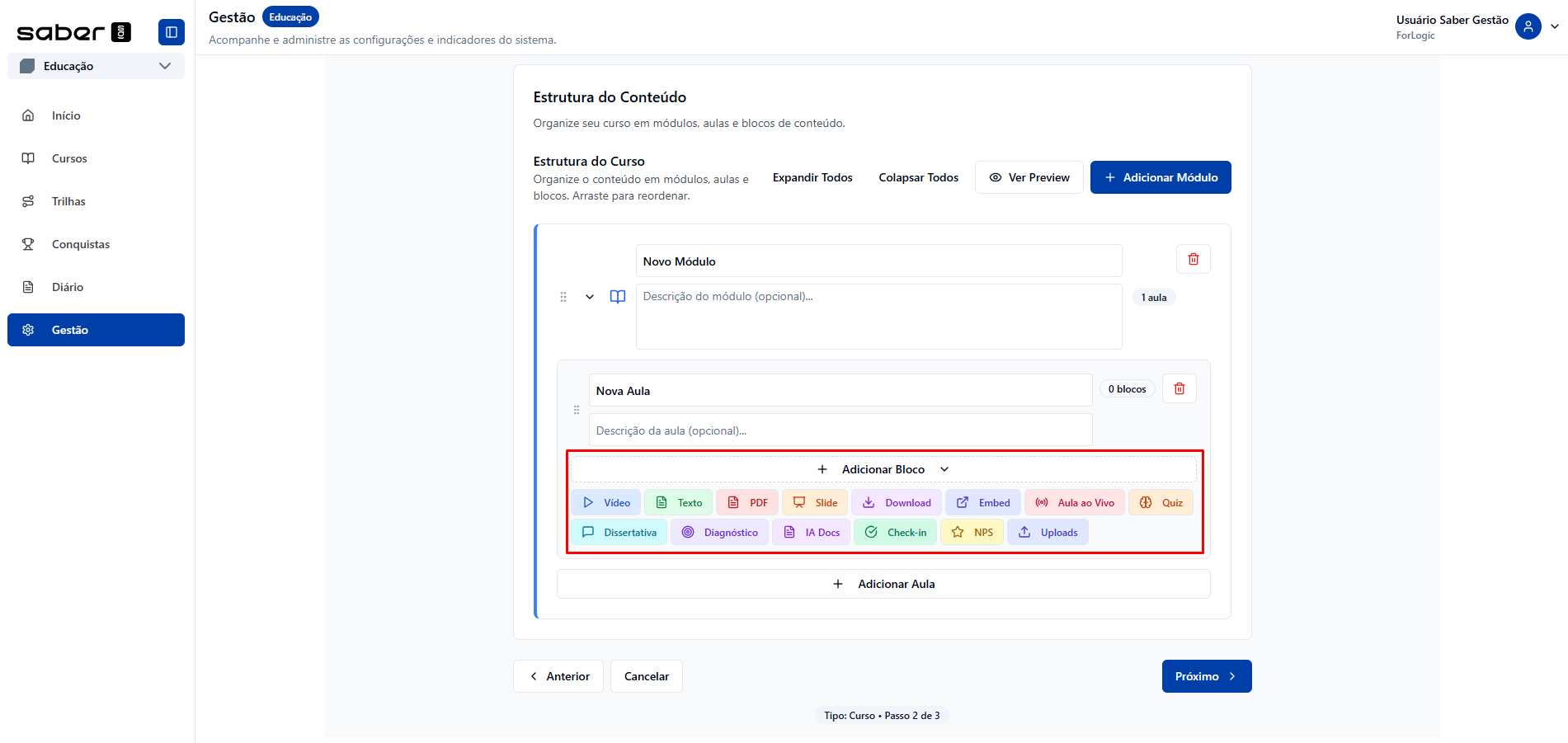Add a Check-in block

click(x=895, y=533)
